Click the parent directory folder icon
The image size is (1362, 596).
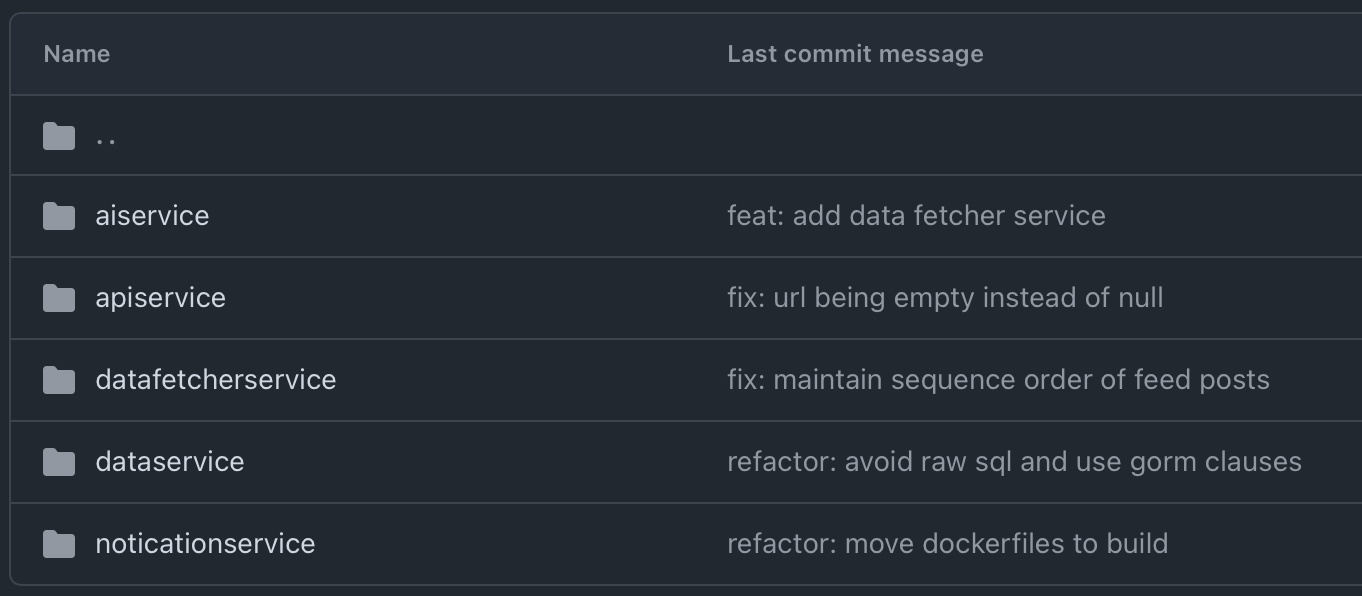(x=59, y=136)
